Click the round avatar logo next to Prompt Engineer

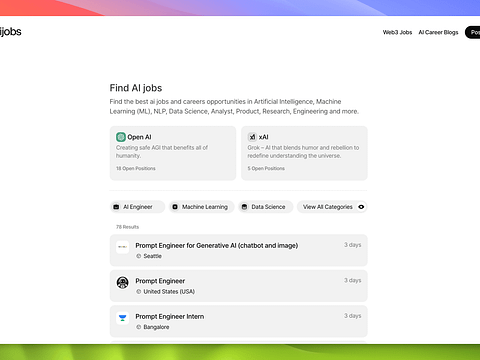[x=122, y=283]
